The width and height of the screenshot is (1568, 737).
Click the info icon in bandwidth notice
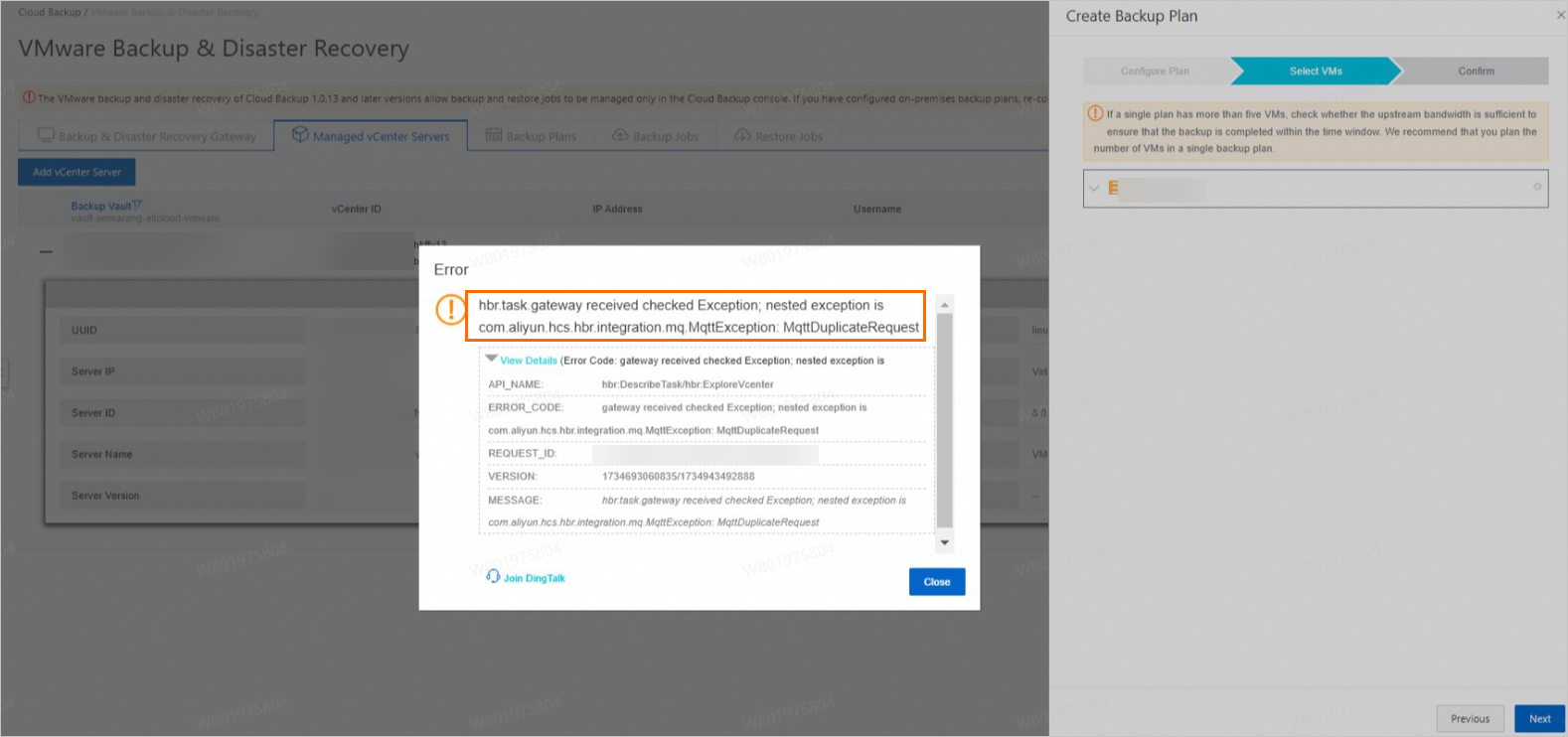(1095, 114)
